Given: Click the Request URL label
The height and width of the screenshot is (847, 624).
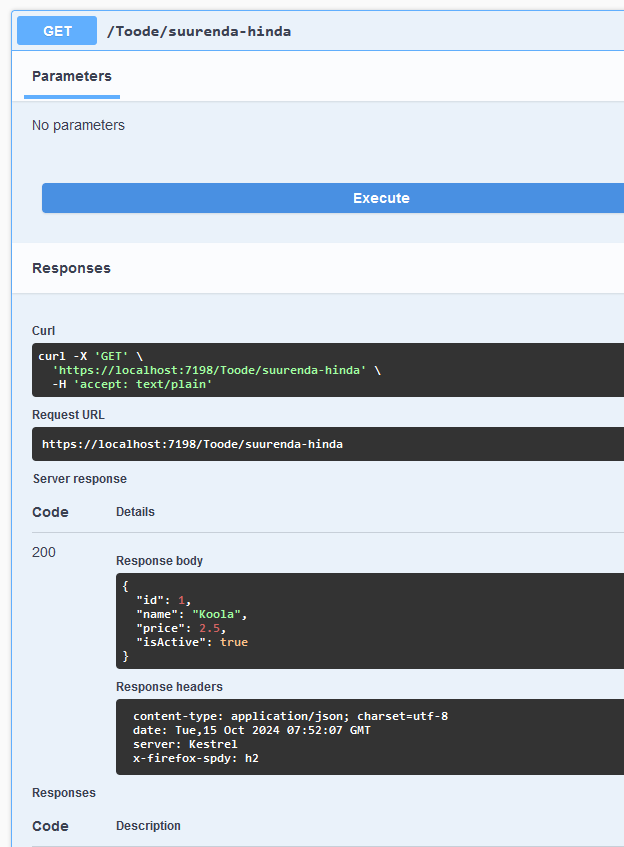Looking at the screenshot, I should coord(68,415).
